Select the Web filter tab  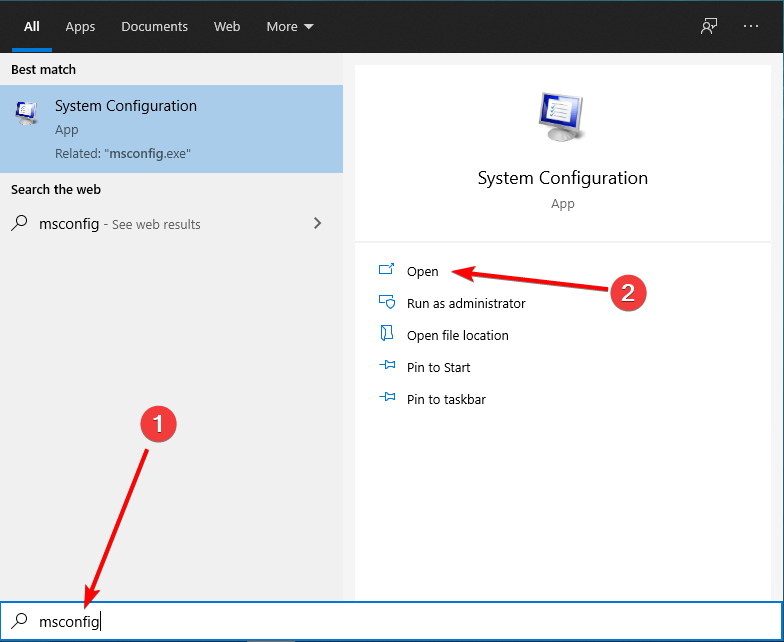(227, 27)
